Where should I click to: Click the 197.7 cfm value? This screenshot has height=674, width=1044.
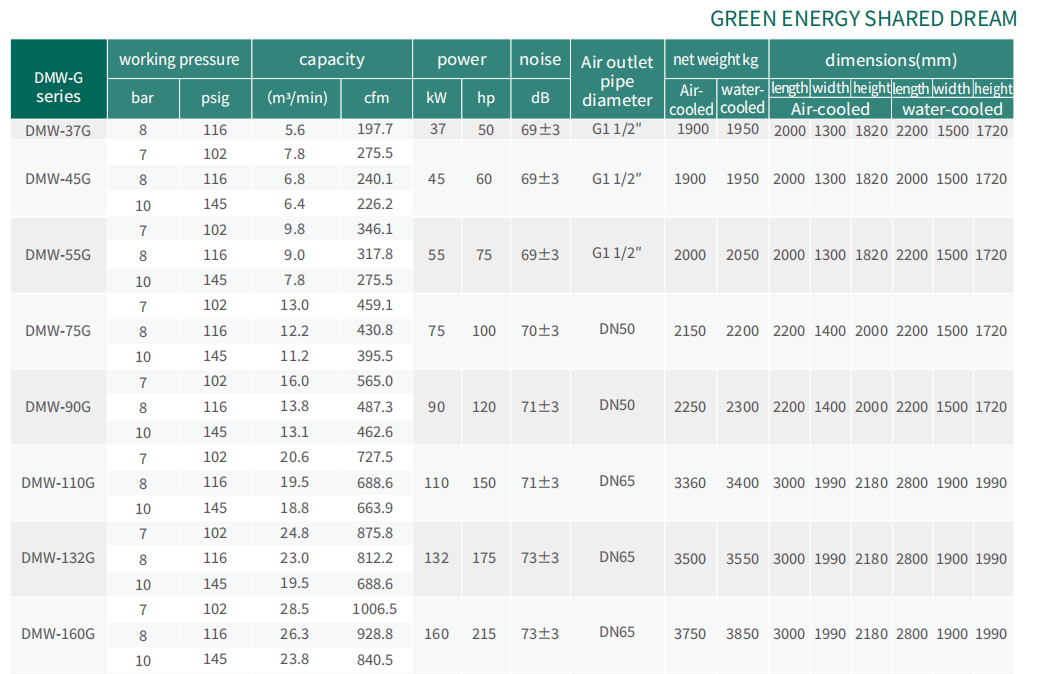point(375,130)
